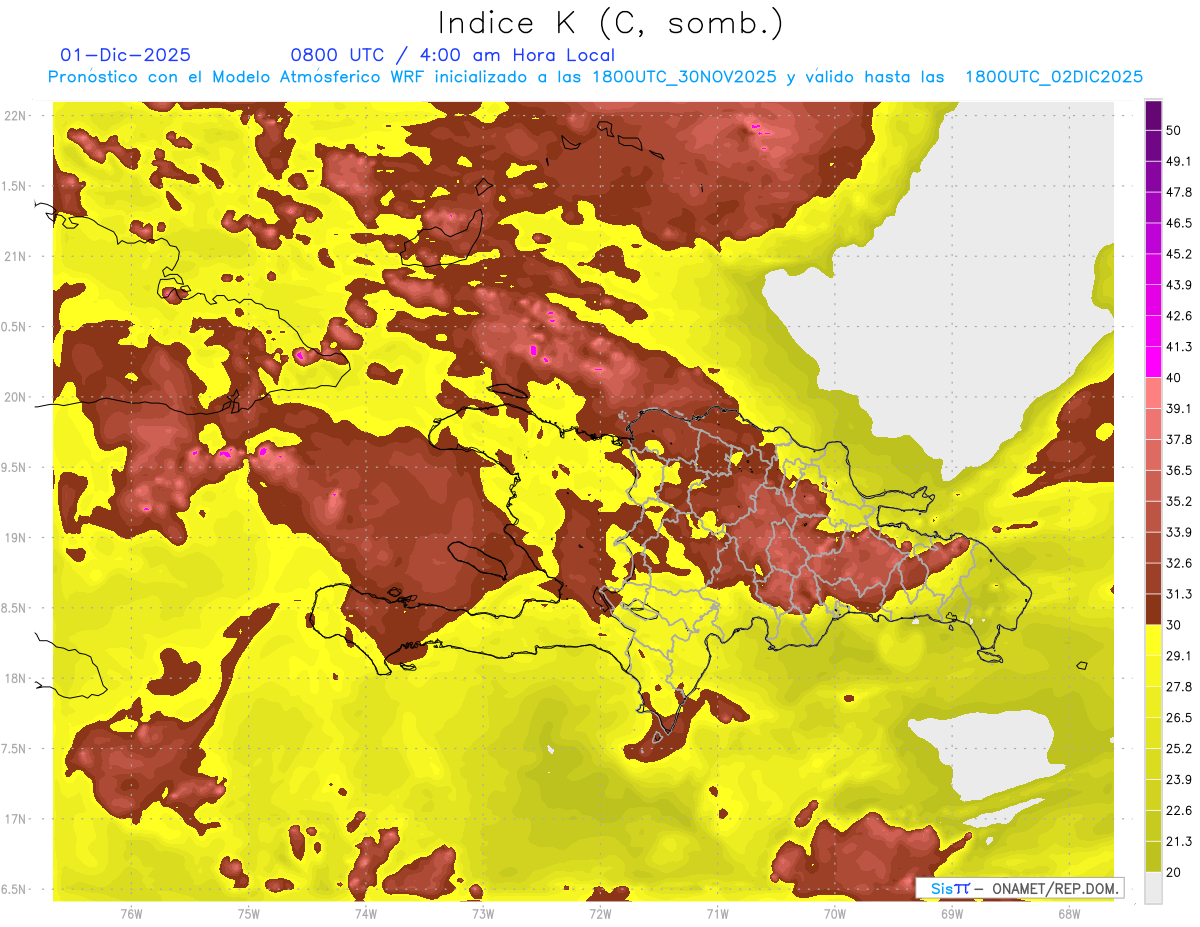This screenshot has width=1200, height=927.
Task: Click the longitude label "75W"
Action: (248, 913)
